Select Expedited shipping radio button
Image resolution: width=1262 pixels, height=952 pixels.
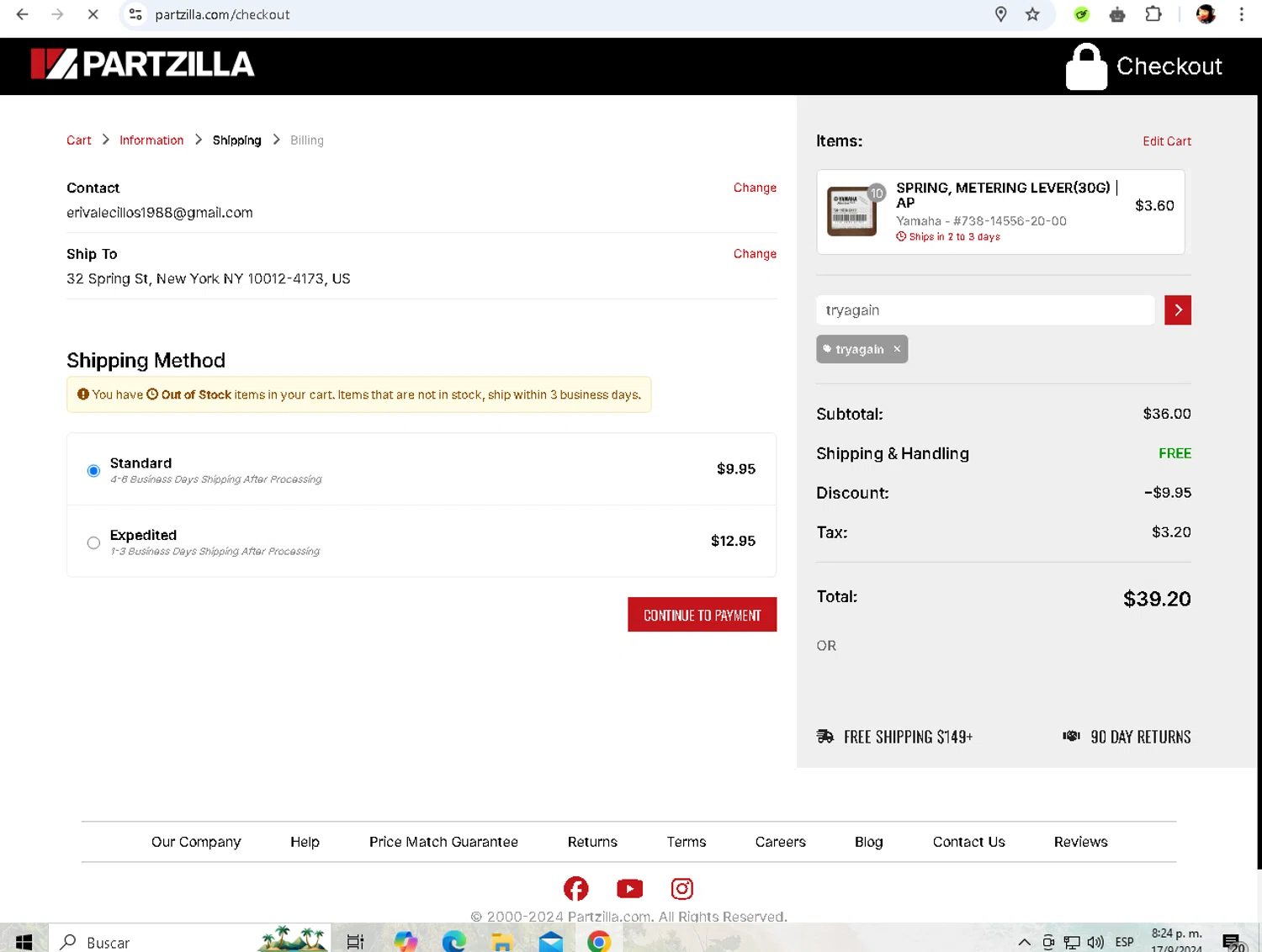(93, 543)
